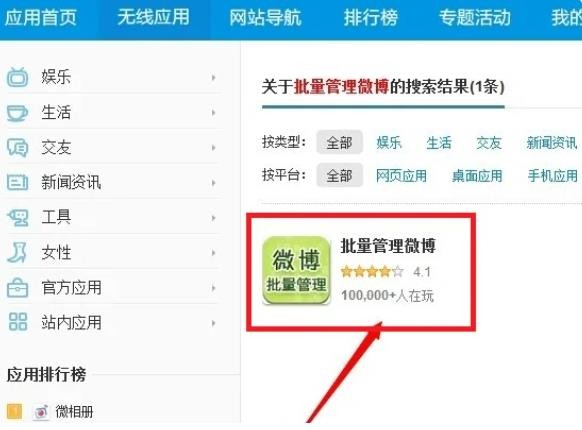Click the 官方应用 briefcase icon
The image size is (582, 430).
tap(17, 288)
